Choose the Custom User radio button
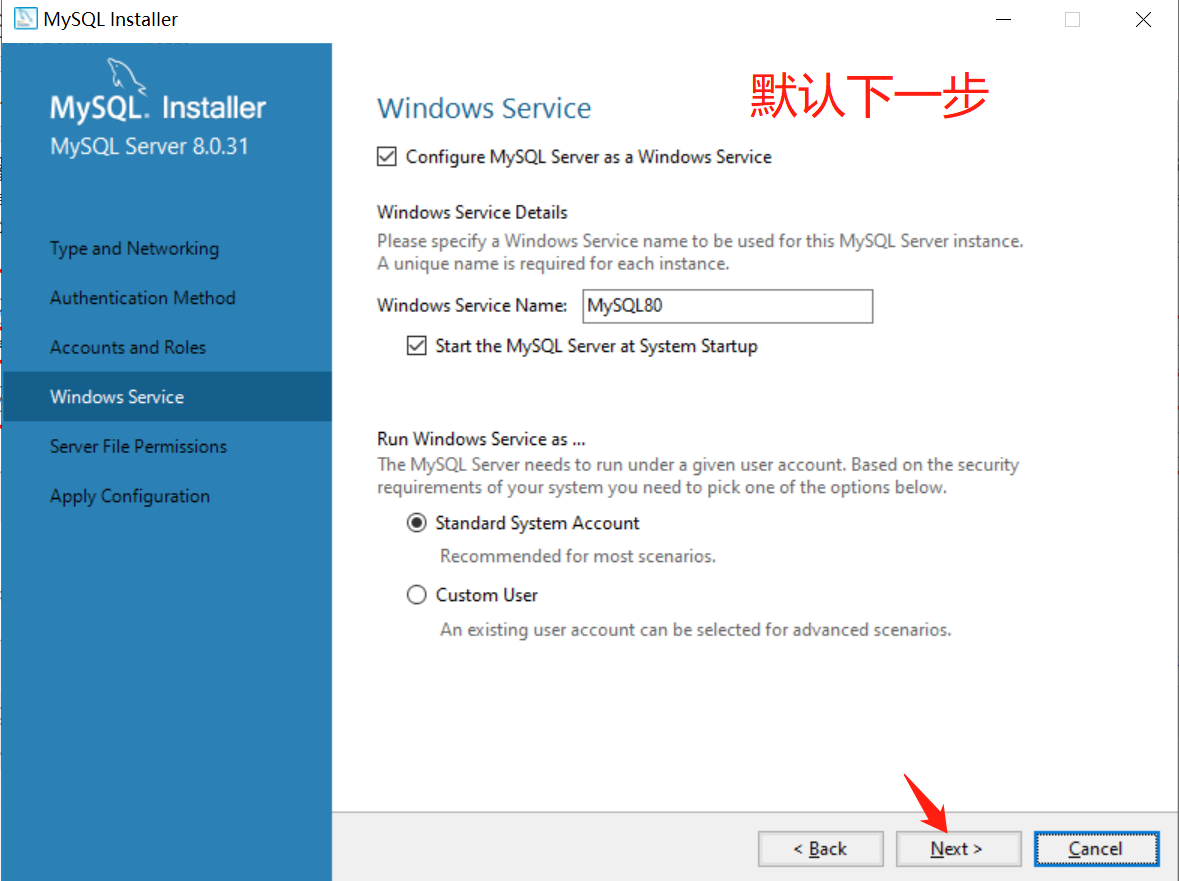Screen dimensions: 1179x881 pyautogui.click(x=417, y=595)
